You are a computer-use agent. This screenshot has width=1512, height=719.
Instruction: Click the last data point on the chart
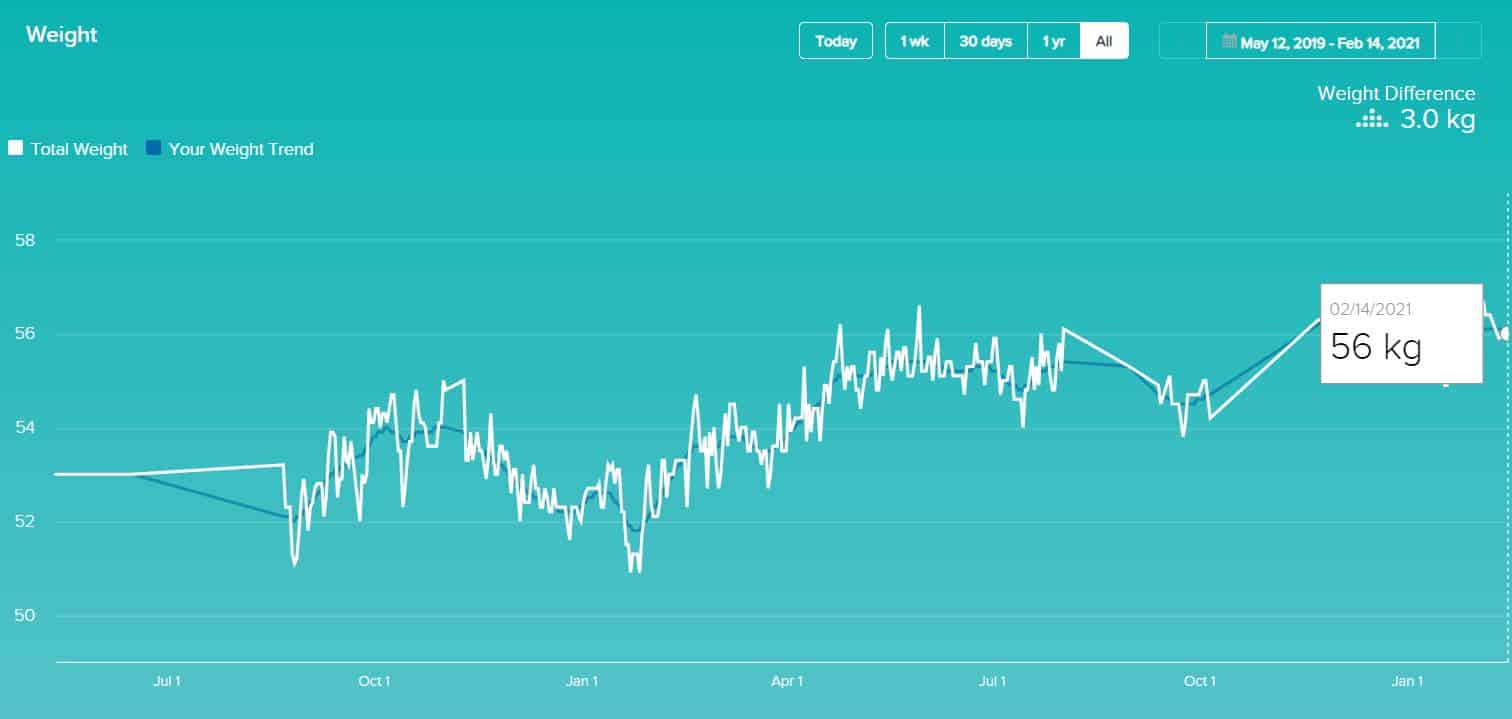[1506, 333]
